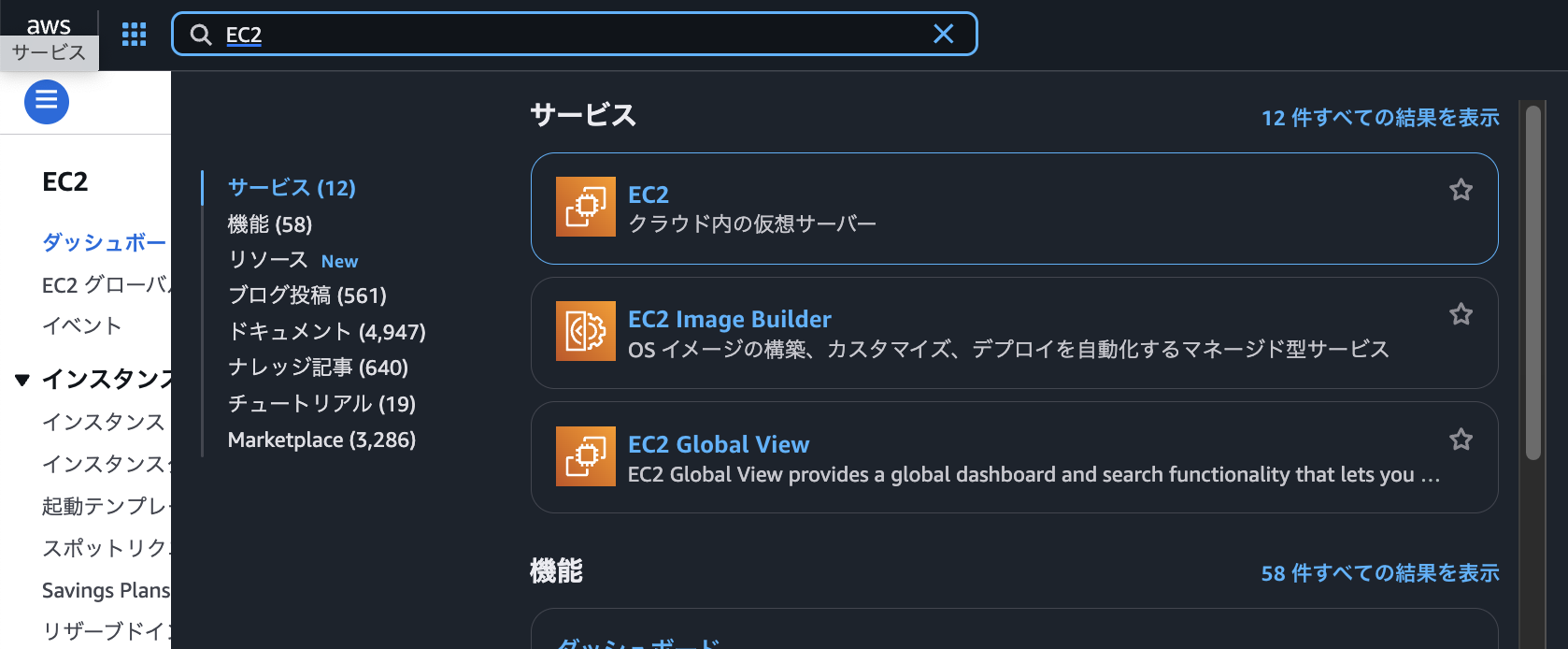Select サービス (12) result category
The image size is (1568, 649).
tap(292, 188)
